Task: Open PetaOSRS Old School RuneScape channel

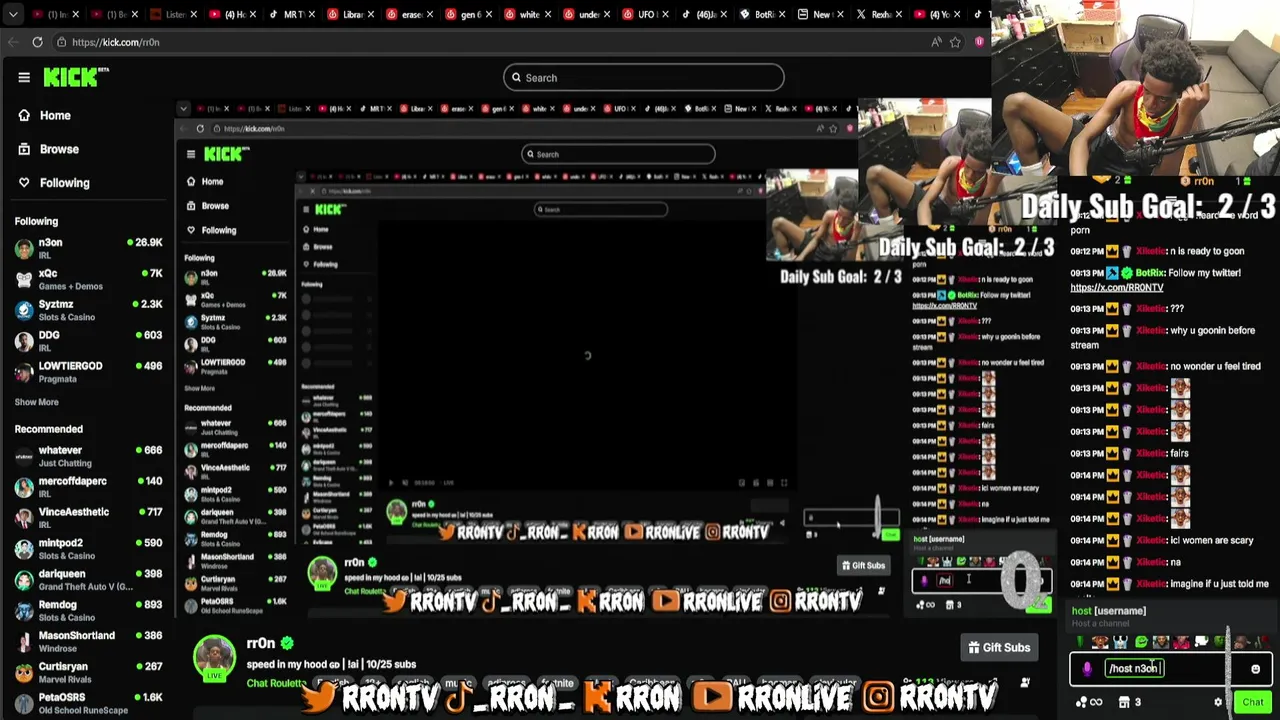Action: click(88, 703)
